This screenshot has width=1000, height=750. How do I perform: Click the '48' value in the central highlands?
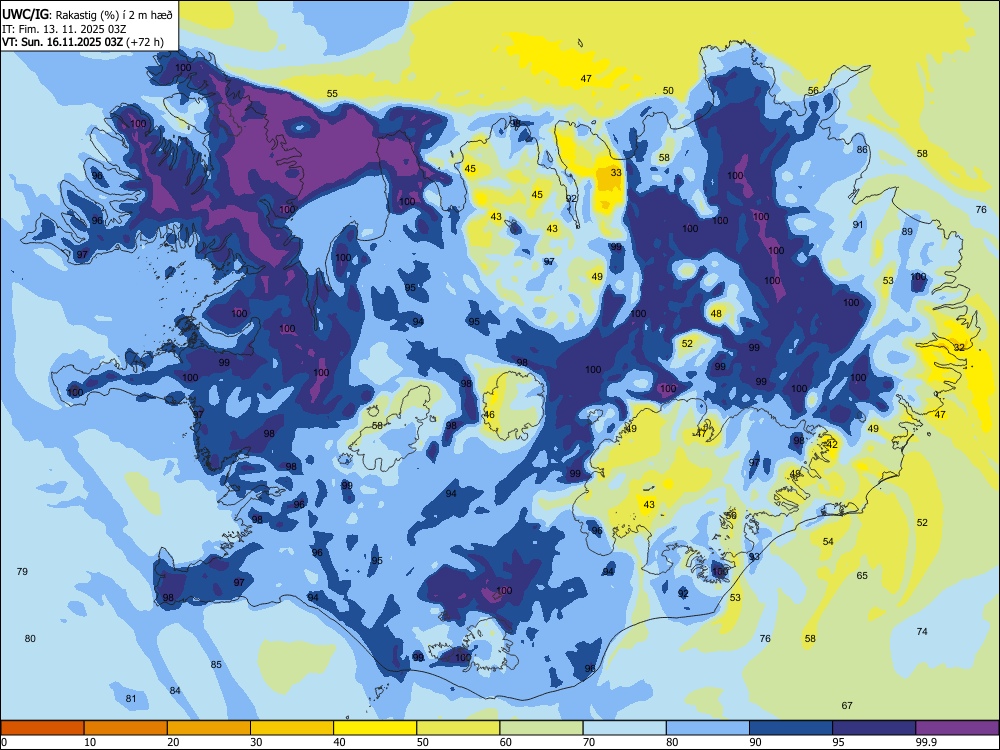[716, 313]
